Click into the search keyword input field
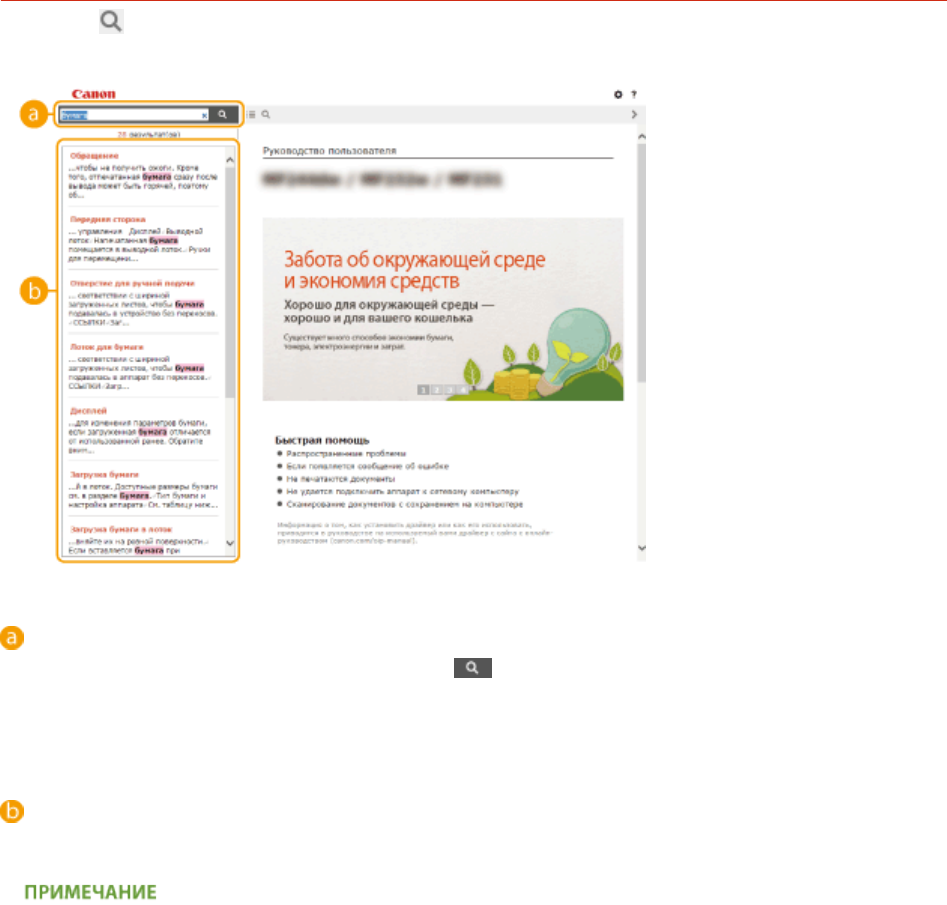 (x=133, y=115)
